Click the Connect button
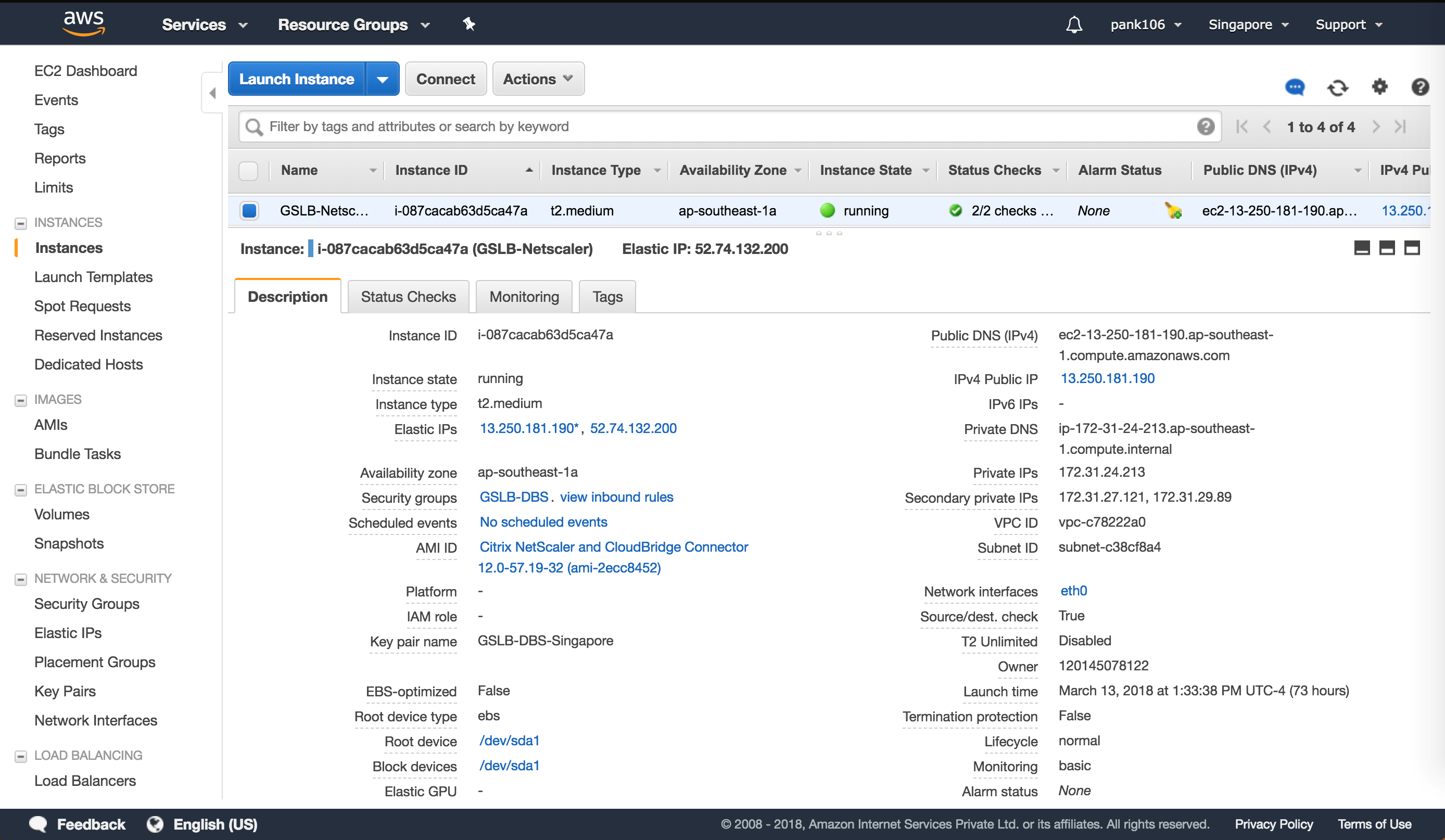Viewport: 1445px width, 840px height. [x=445, y=79]
